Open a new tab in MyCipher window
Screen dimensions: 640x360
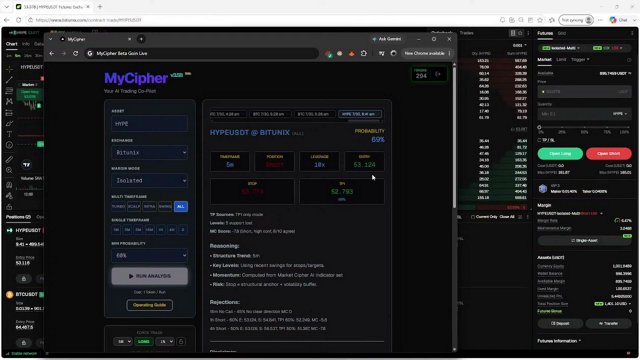[x=141, y=39]
